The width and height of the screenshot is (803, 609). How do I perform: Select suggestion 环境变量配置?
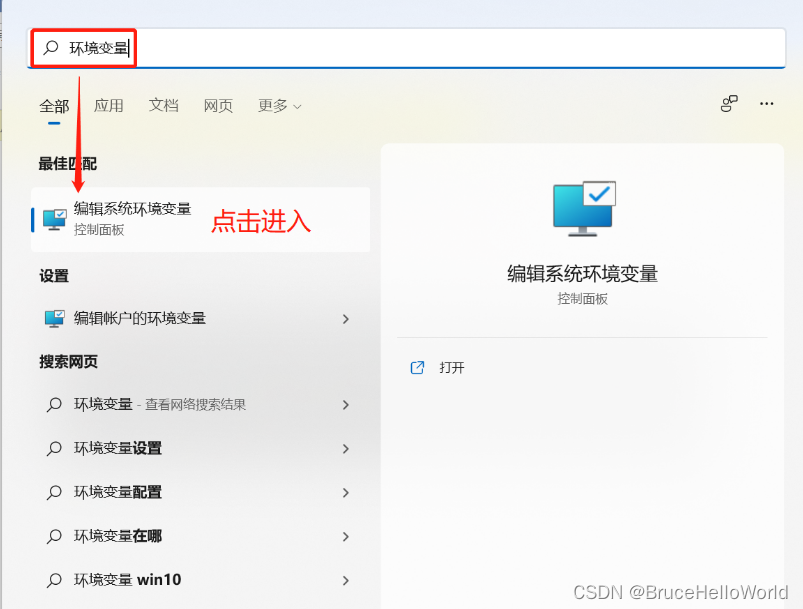coord(200,492)
